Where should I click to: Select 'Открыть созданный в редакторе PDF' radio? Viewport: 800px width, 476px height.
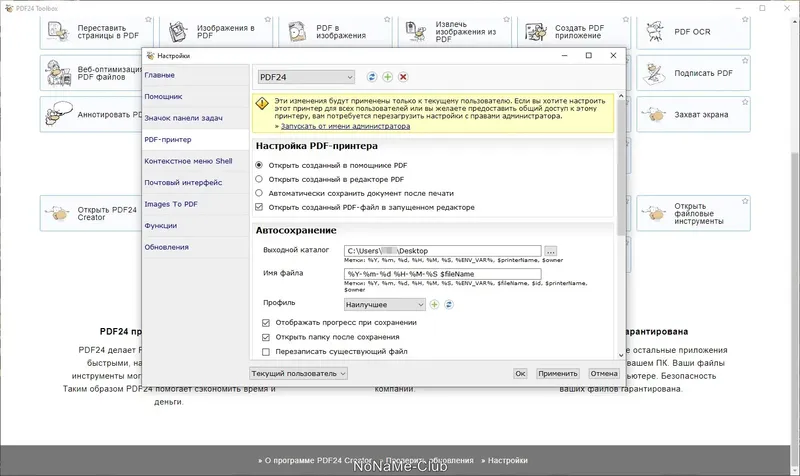259,179
